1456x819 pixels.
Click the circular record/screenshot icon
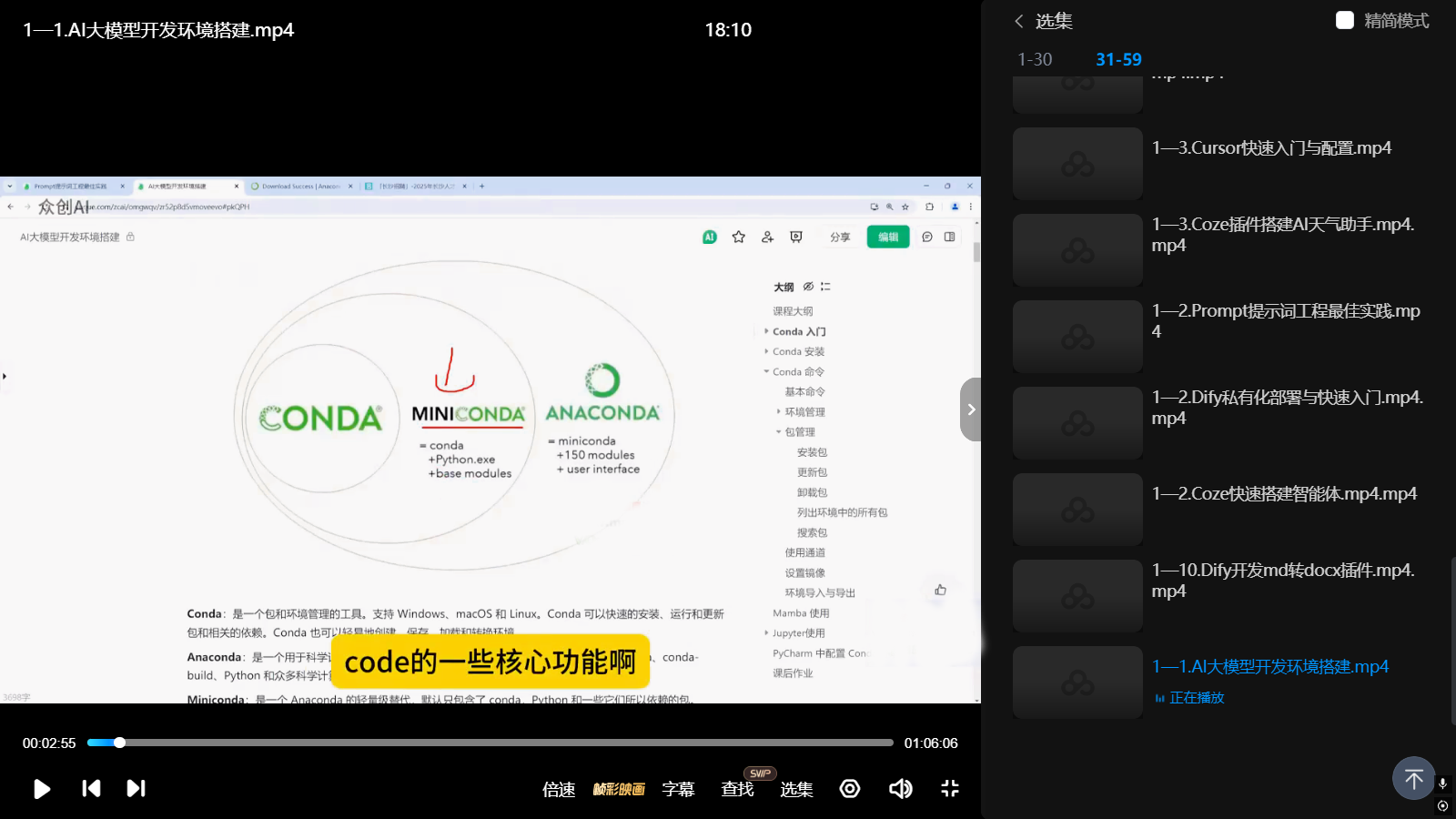coord(850,789)
